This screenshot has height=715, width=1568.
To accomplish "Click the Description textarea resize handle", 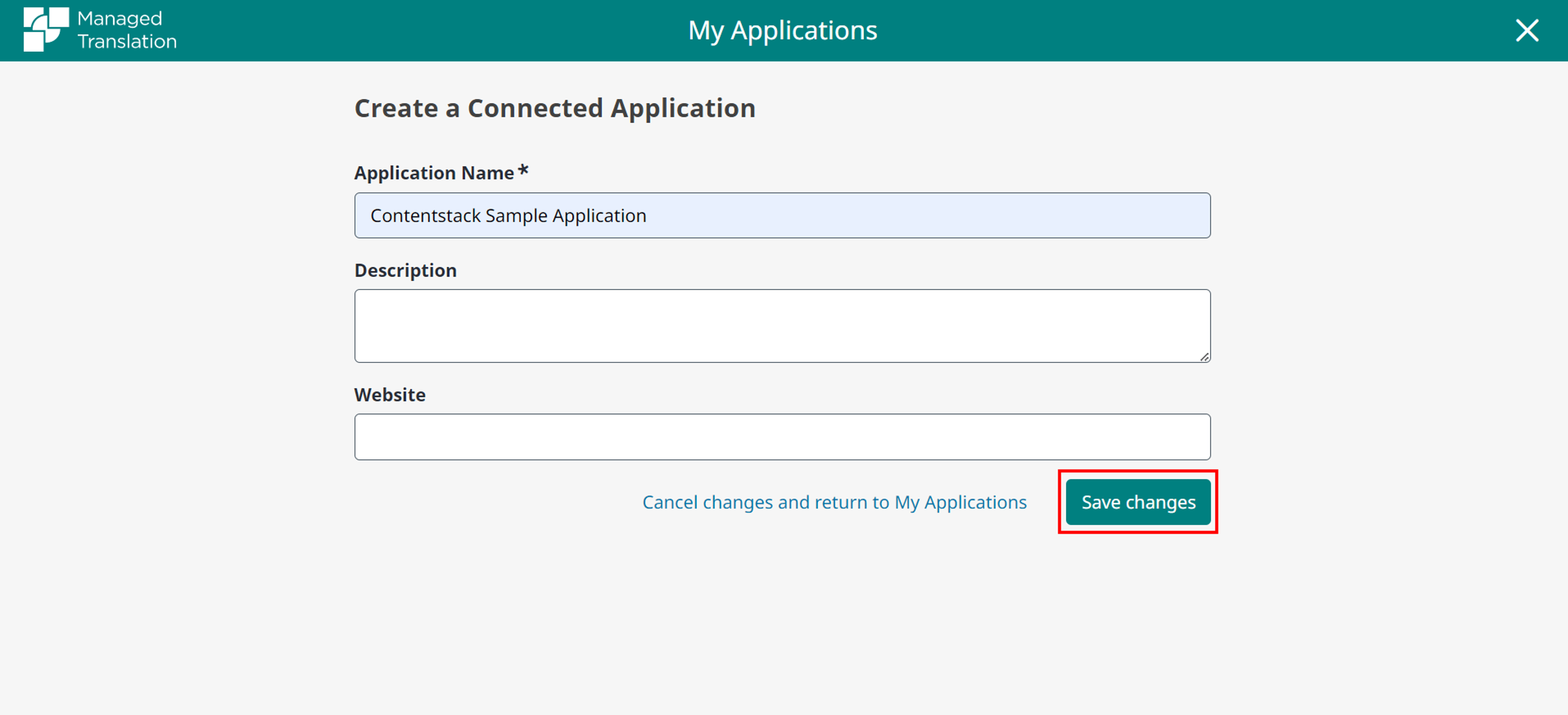I will tap(1205, 357).
